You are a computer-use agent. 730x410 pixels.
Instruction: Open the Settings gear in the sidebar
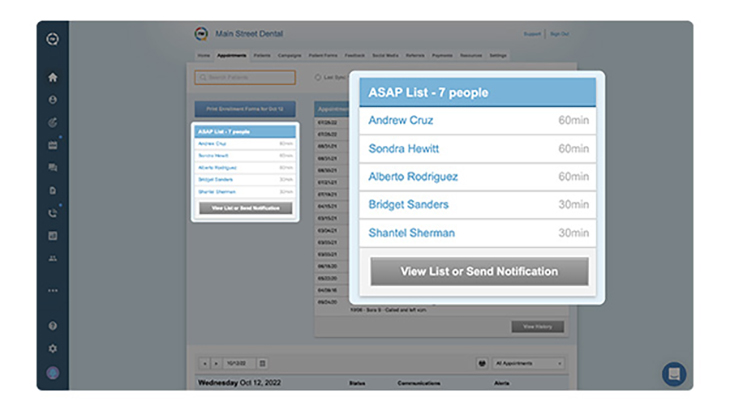pos(53,349)
